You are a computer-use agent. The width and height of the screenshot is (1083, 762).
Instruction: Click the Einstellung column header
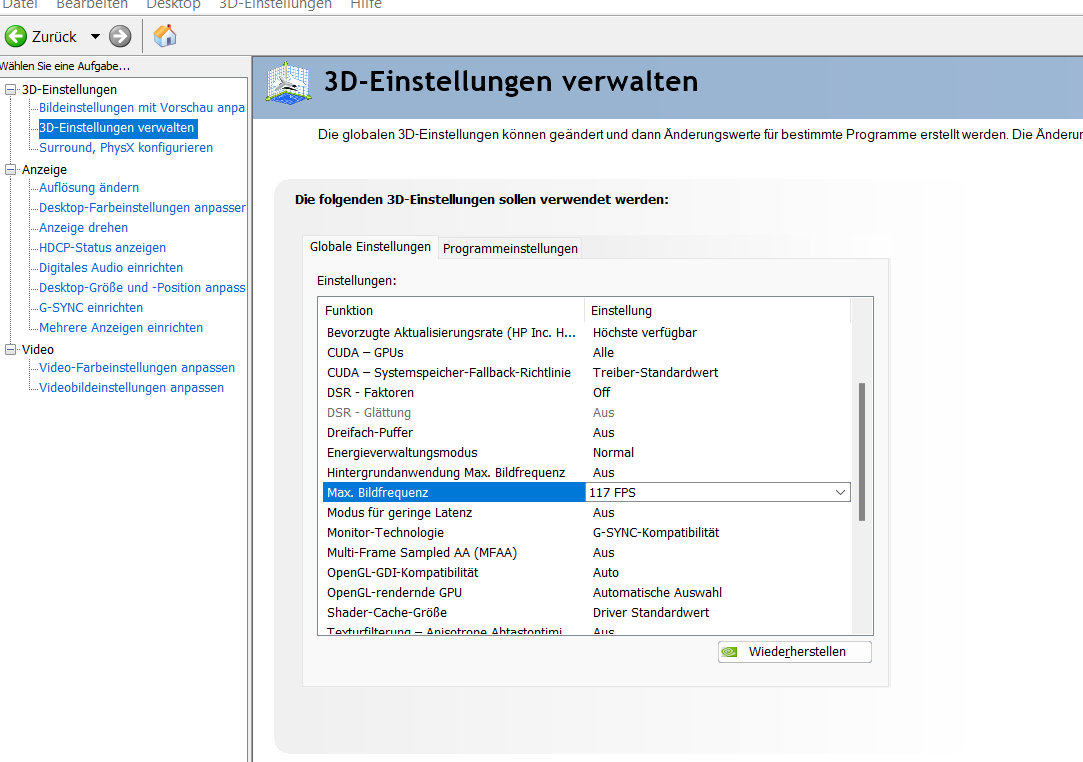tap(718, 311)
